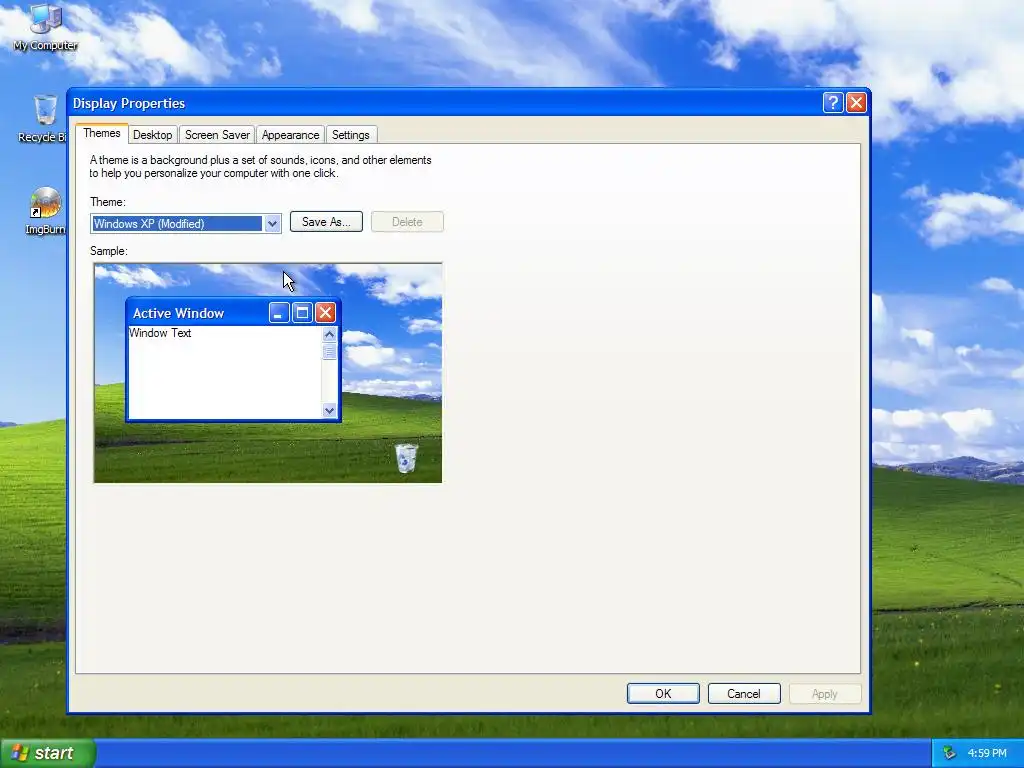1024x768 pixels.
Task: Open the Appearance tab
Action: pyautogui.click(x=291, y=135)
